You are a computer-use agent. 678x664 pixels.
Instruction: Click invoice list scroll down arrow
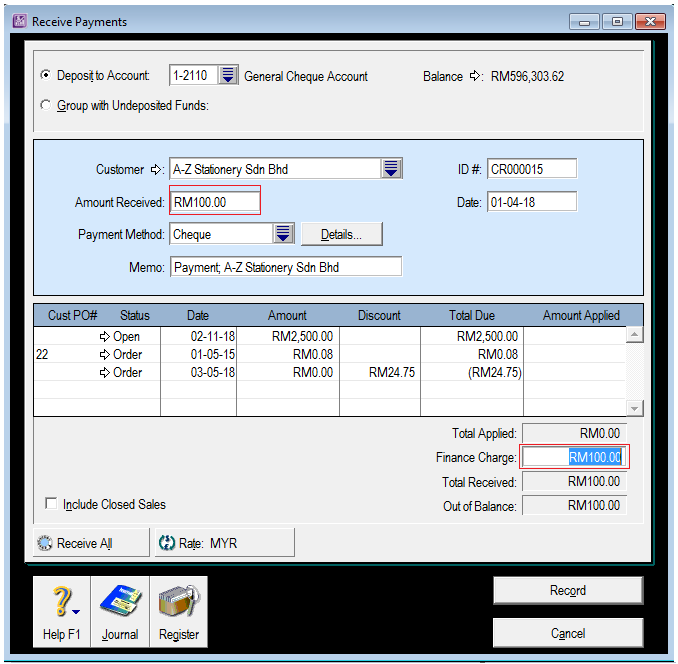tap(634, 408)
